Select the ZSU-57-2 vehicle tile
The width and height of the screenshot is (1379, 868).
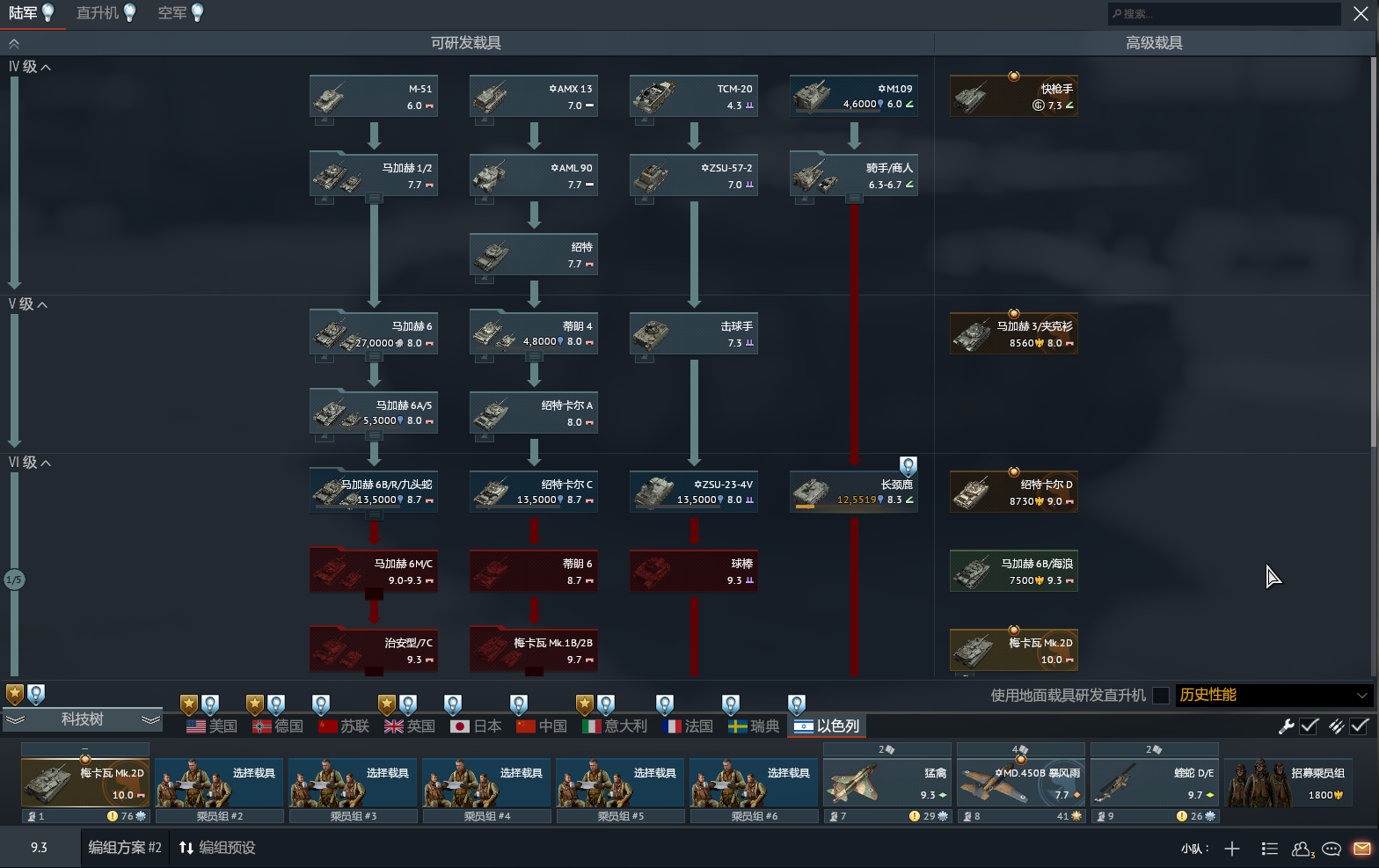pyautogui.click(x=694, y=176)
